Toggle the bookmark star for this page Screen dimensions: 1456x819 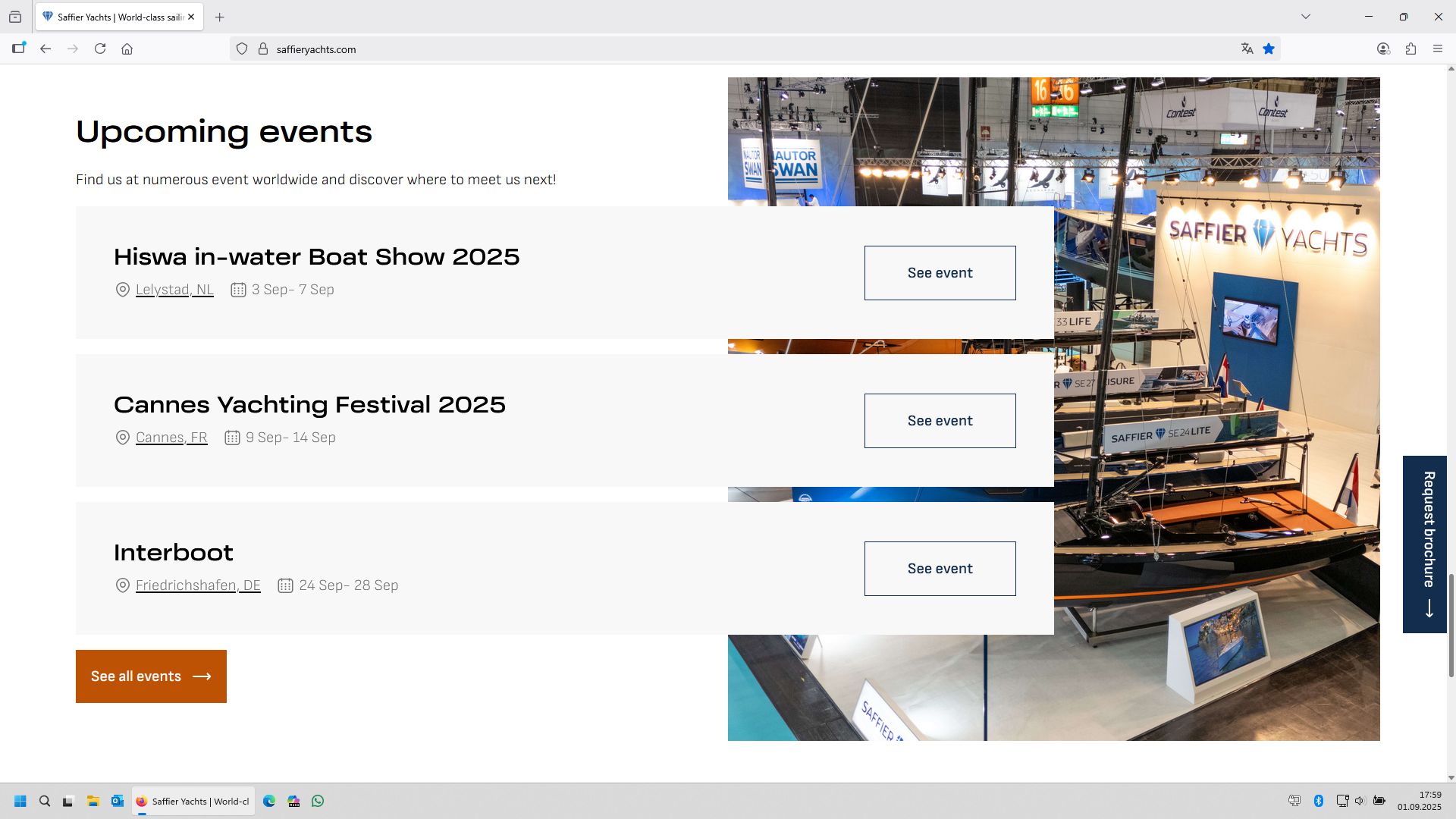coord(1269,49)
